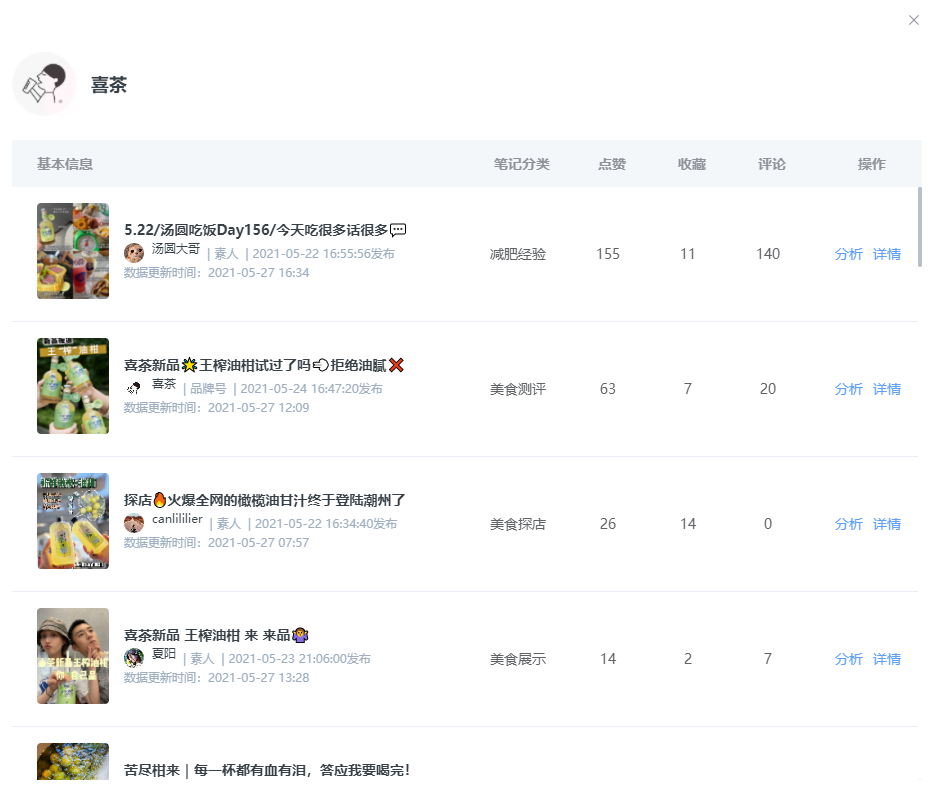
Task: Click author name canlililier
Action: coord(177,519)
